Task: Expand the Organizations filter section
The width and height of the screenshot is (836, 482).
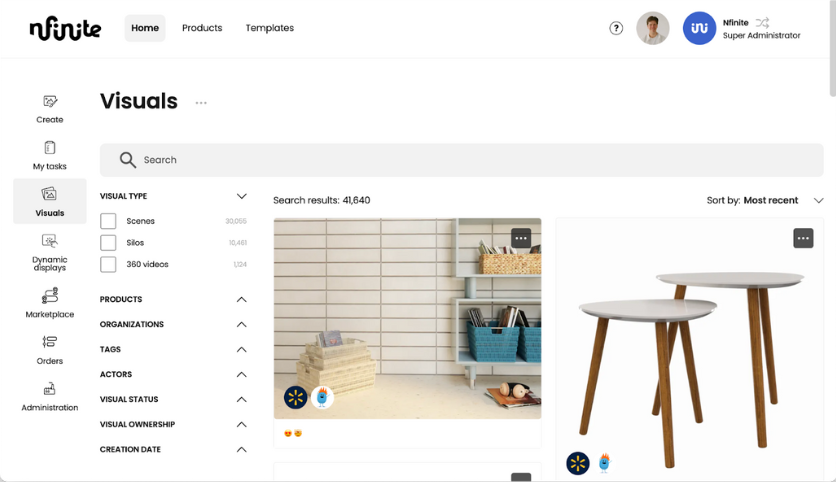Action: [x=242, y=325]
